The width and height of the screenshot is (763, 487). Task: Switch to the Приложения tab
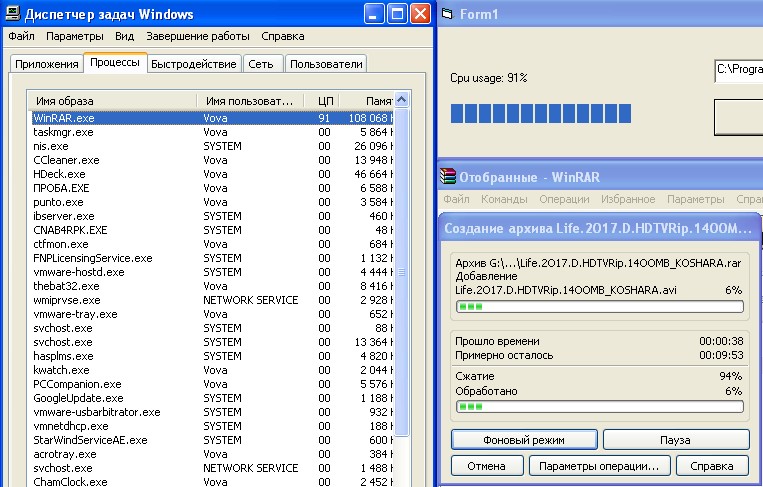coord(47,64)
